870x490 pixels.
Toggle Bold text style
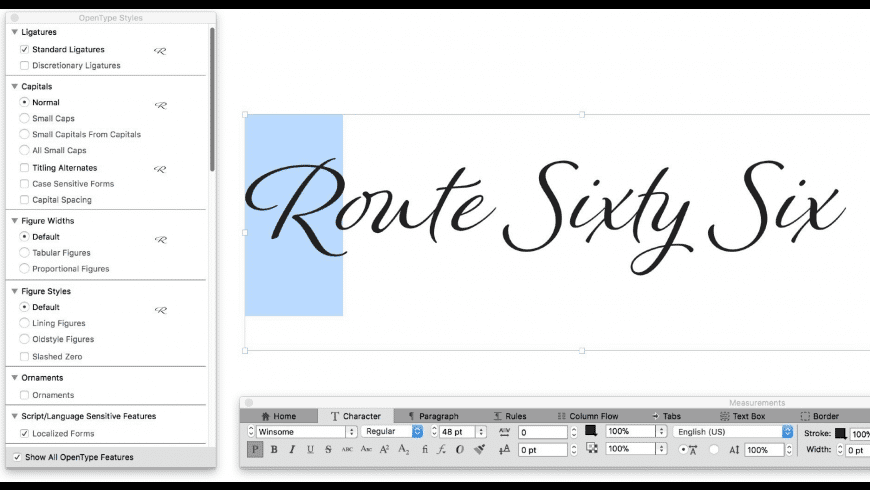tap(274, 449)
